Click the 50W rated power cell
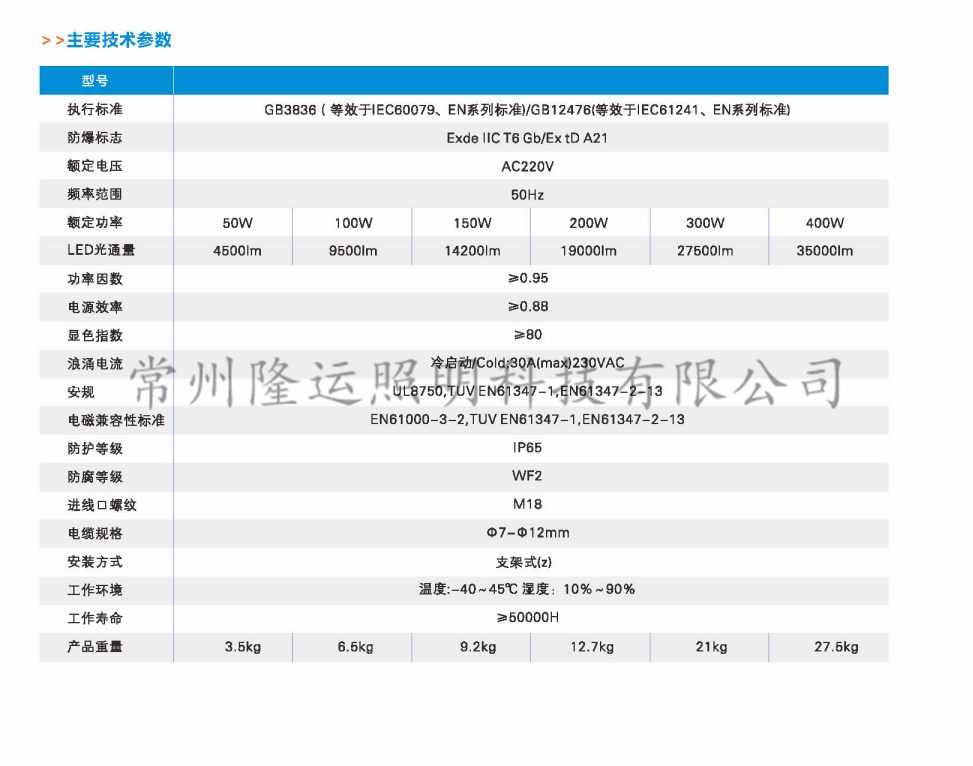This screenshot has width=973, height=766. 237,223
